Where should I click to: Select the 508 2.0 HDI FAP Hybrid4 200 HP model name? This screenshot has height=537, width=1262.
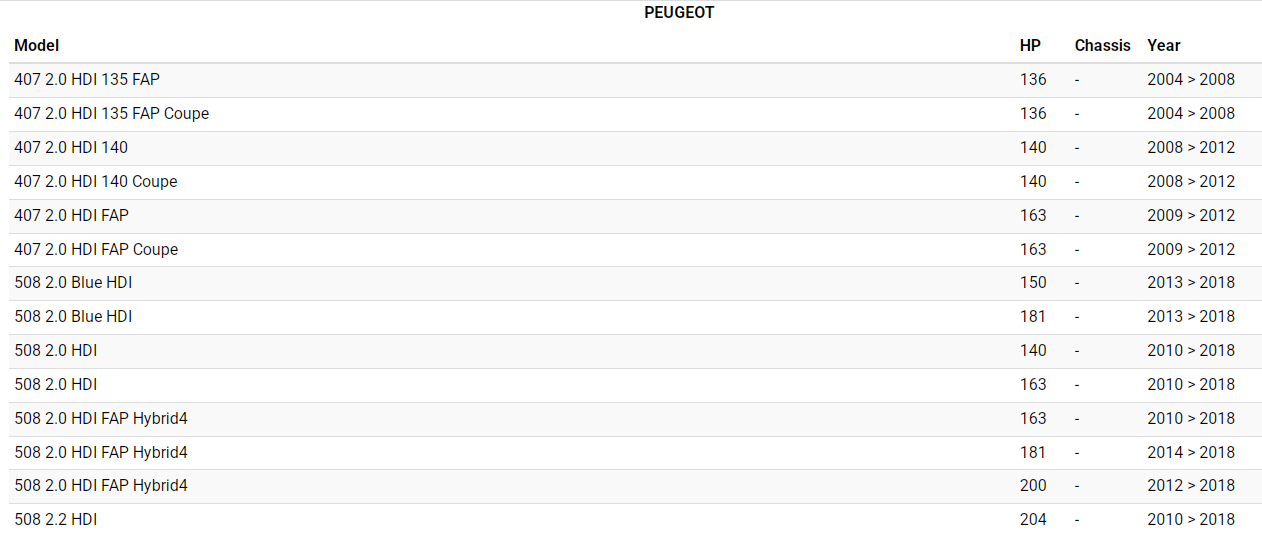101,485
